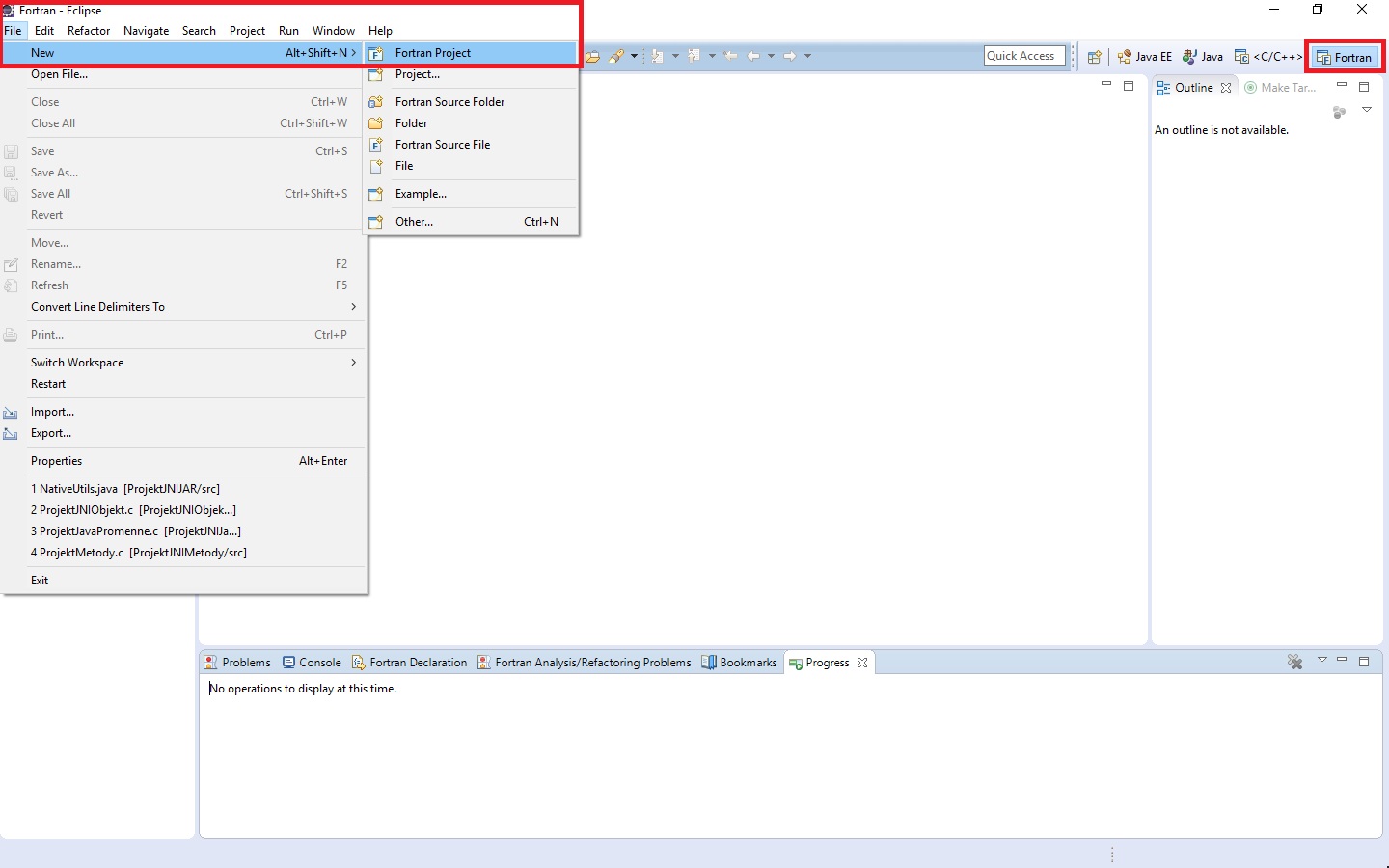Select Fortran Project from the New submenu
This screenshot has width=1389, height=868.
pos(471,53)
